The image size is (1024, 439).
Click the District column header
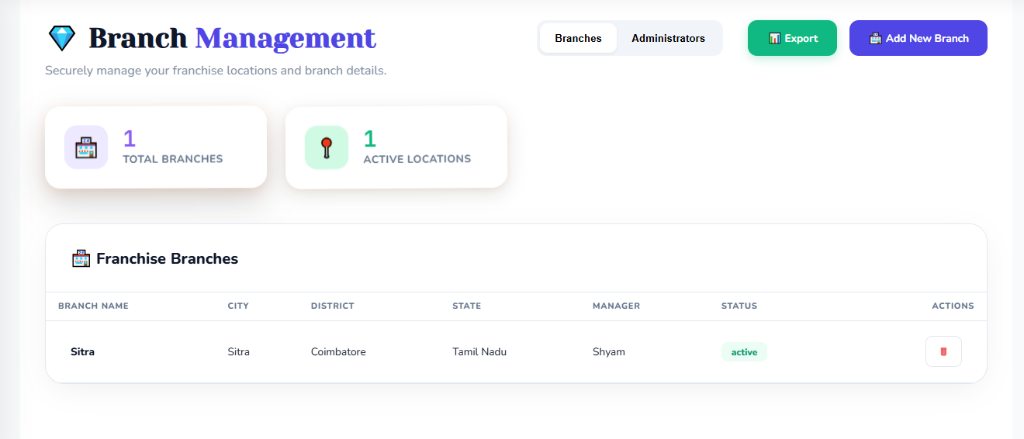point(332,306)
